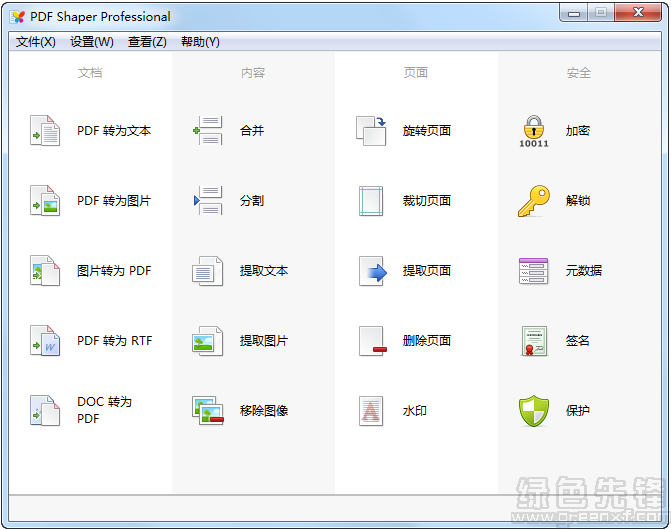Open the 提取文本 text label
This screenshot has height=530, width=671.
pyautogui.click(x=264, y=271)
